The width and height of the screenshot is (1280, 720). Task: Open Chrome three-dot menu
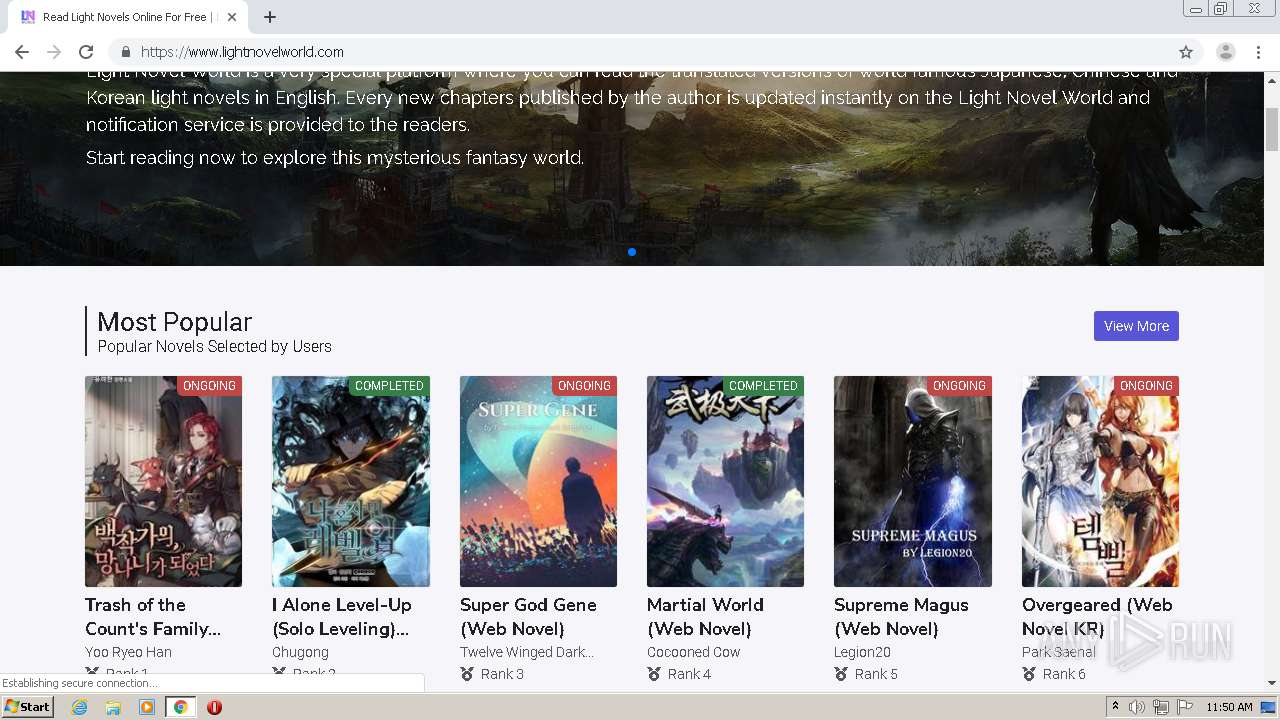(1258, 52)
